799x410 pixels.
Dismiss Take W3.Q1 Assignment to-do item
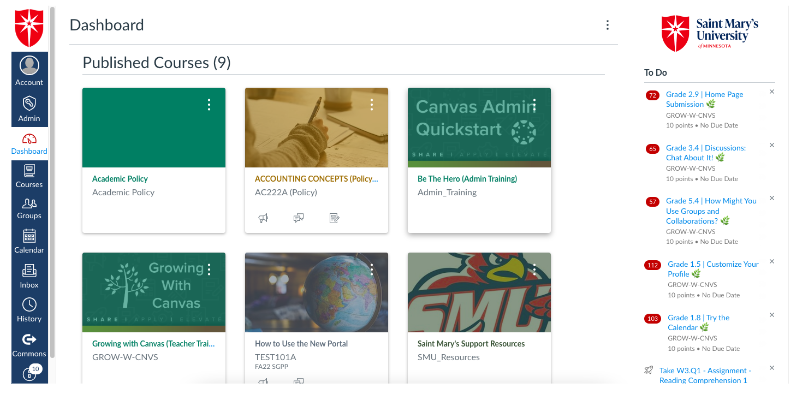(x=771, y=368)
